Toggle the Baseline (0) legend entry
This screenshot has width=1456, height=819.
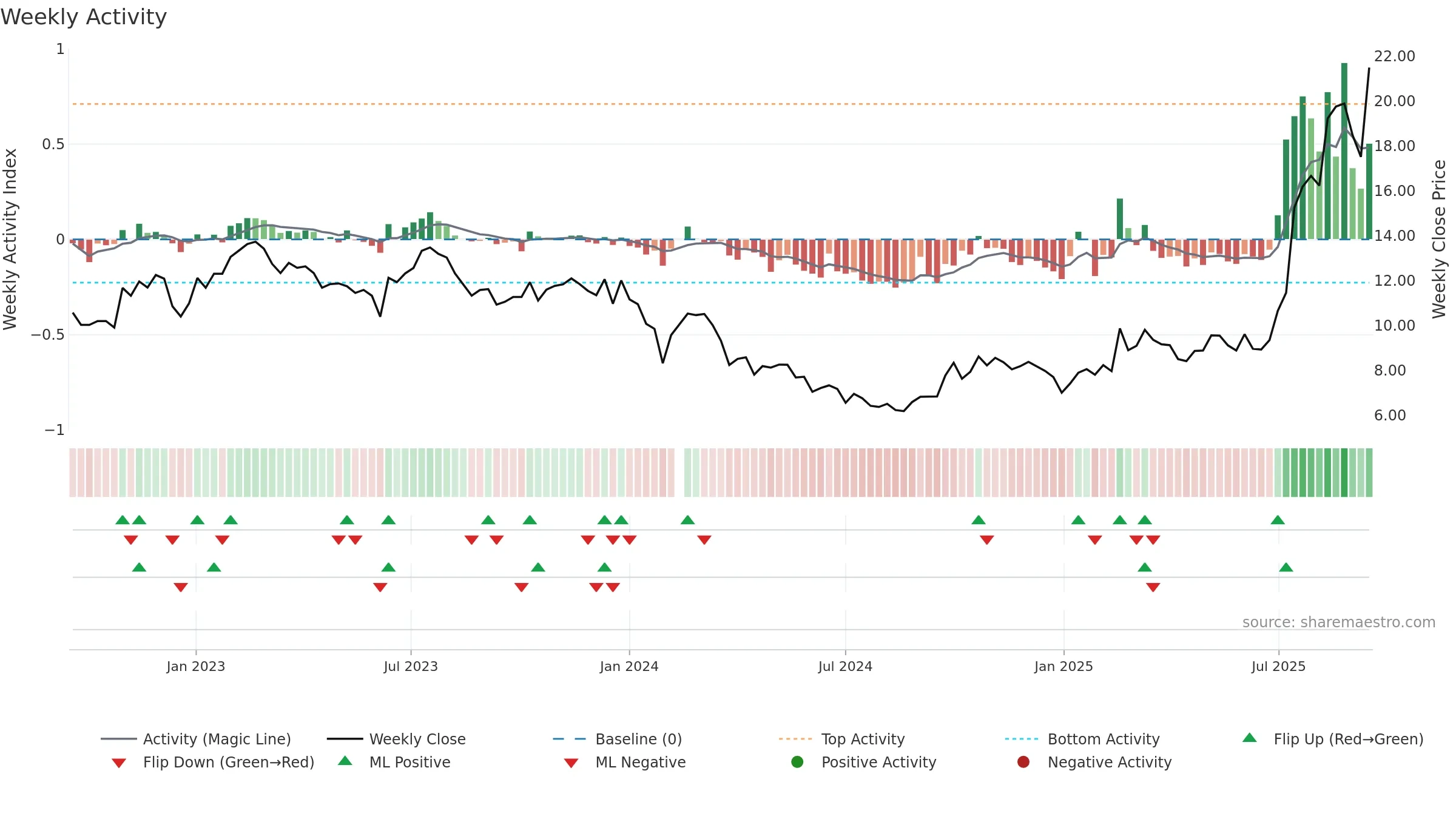tap(618, 739)
